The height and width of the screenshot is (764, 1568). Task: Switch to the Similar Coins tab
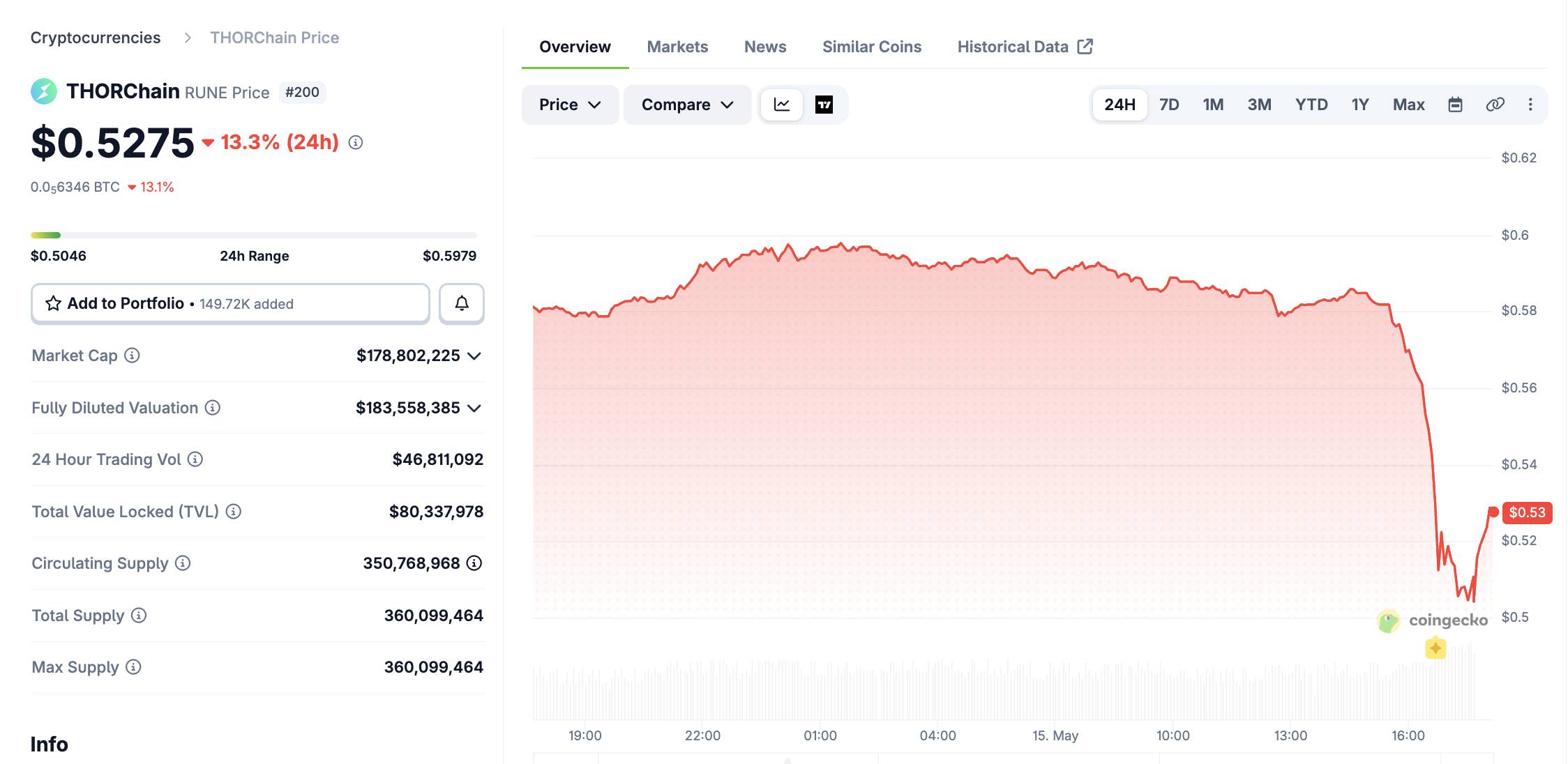coord(872,47)
